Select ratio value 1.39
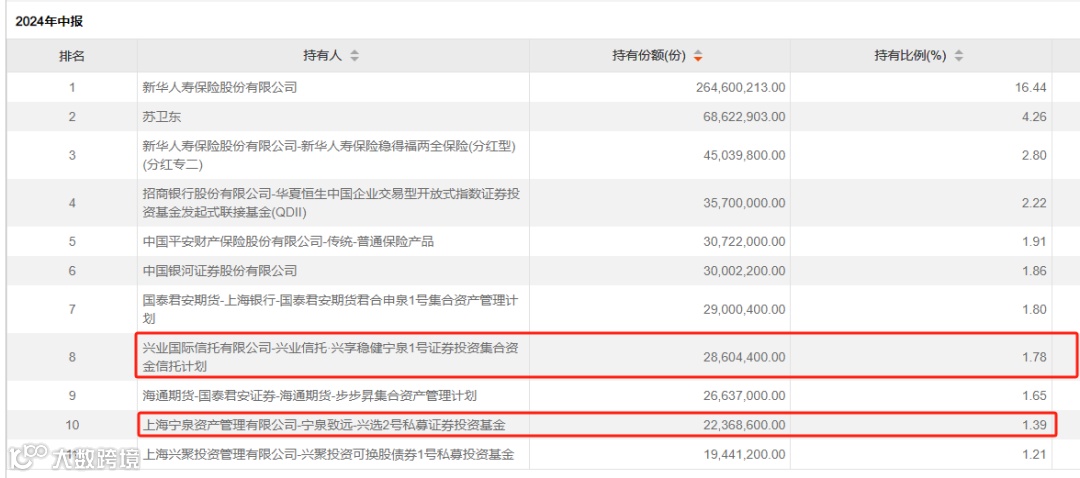 pyautogui.click(x=1035, y=426)
